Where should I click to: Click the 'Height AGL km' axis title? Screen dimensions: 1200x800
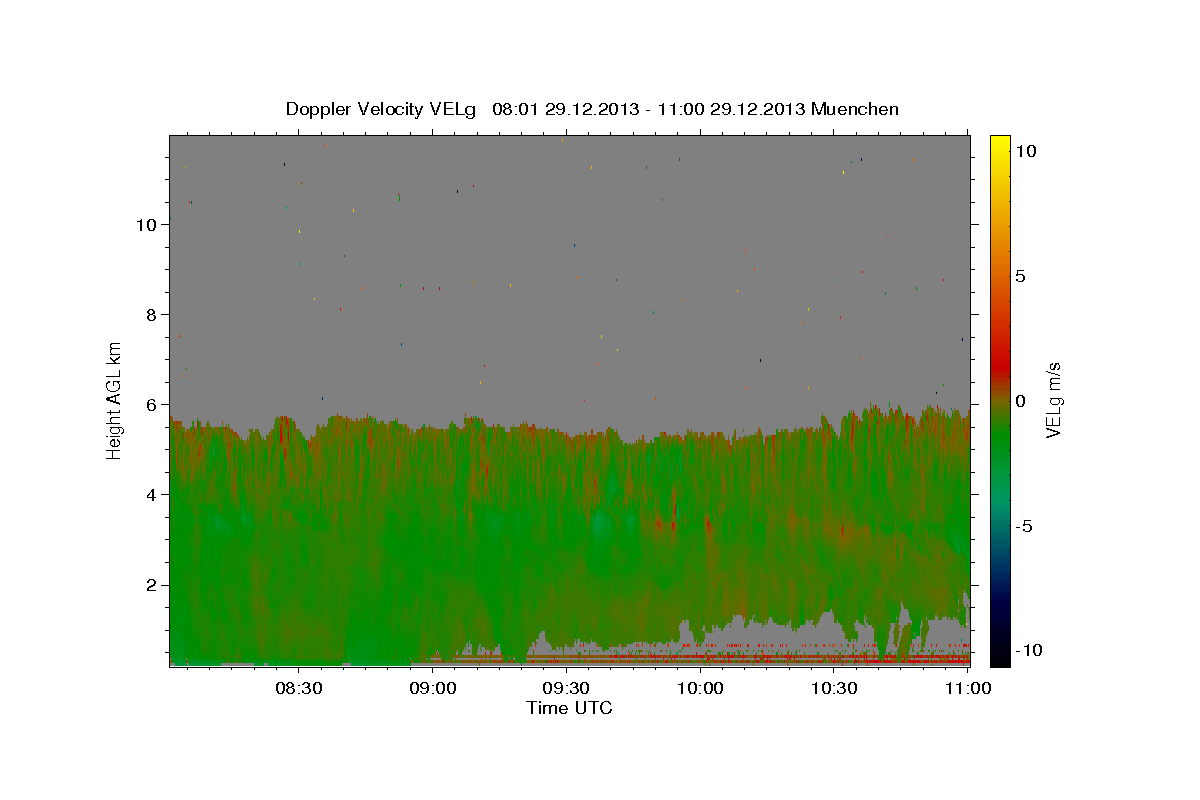(x=115, y=400)
